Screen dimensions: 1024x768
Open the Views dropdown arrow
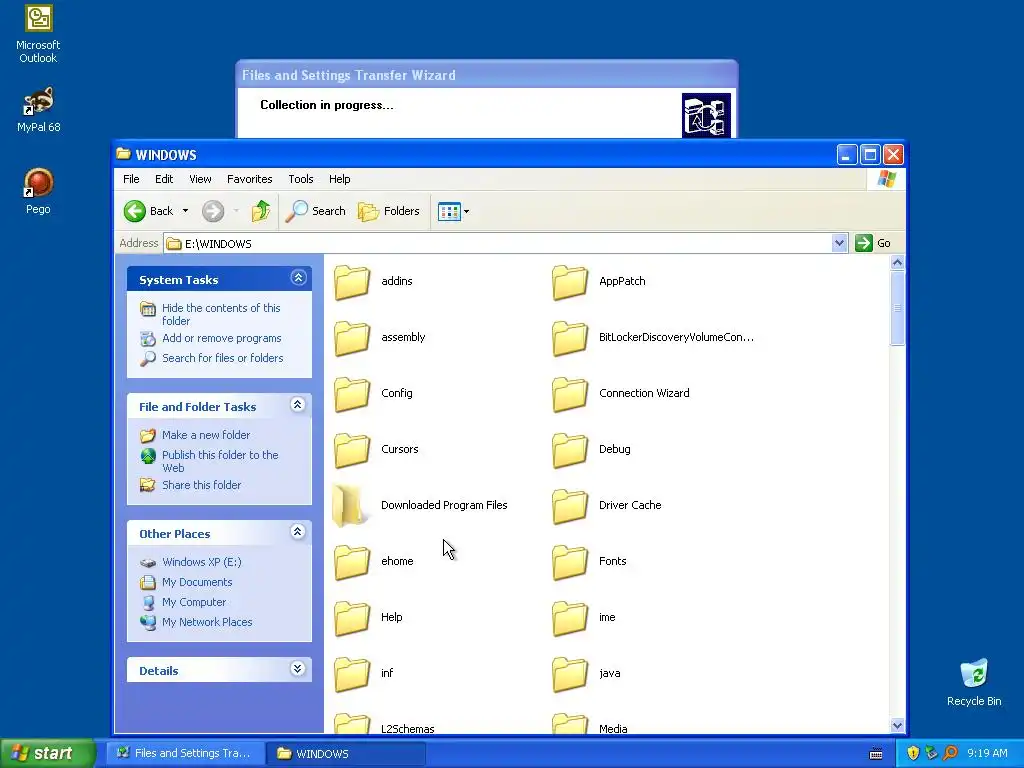[466, 212]
